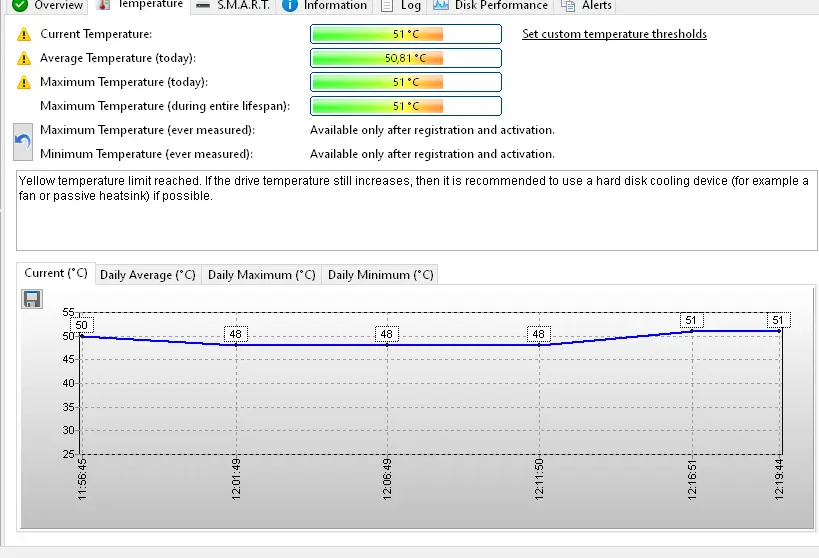
Task: Click the Current Temperature 51 °C bar
Action: tap(406, 34)
